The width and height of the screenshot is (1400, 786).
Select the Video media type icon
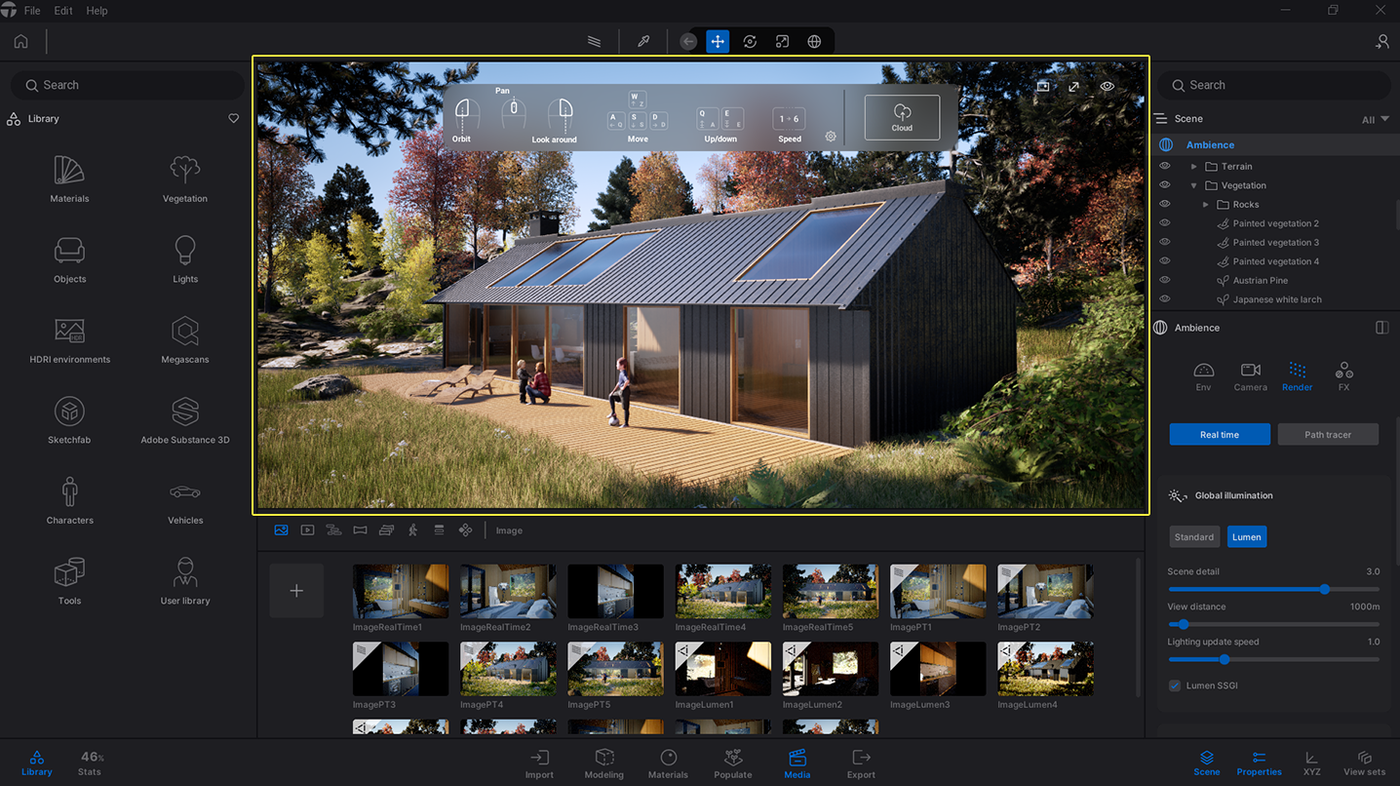pyautogui.click(x=307, y=530)
